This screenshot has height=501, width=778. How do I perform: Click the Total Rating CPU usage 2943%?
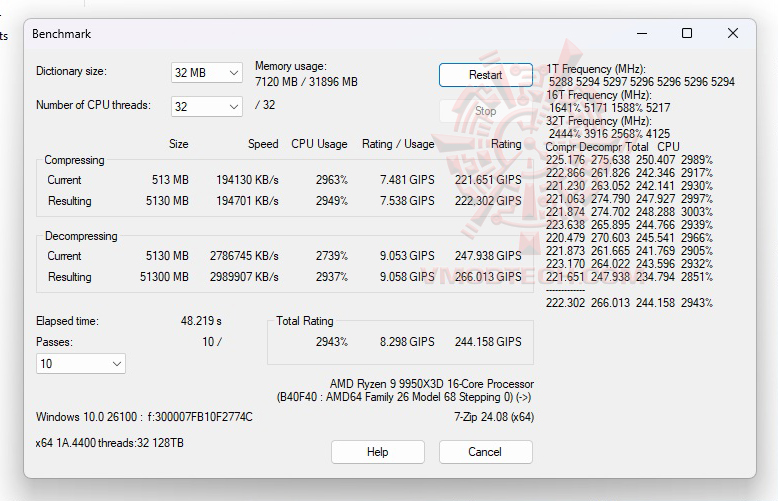(331, 342)
